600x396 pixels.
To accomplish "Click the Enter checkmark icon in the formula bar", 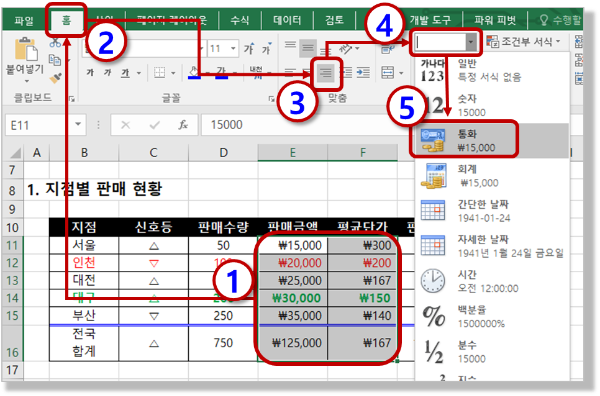I will coord(155,125).
